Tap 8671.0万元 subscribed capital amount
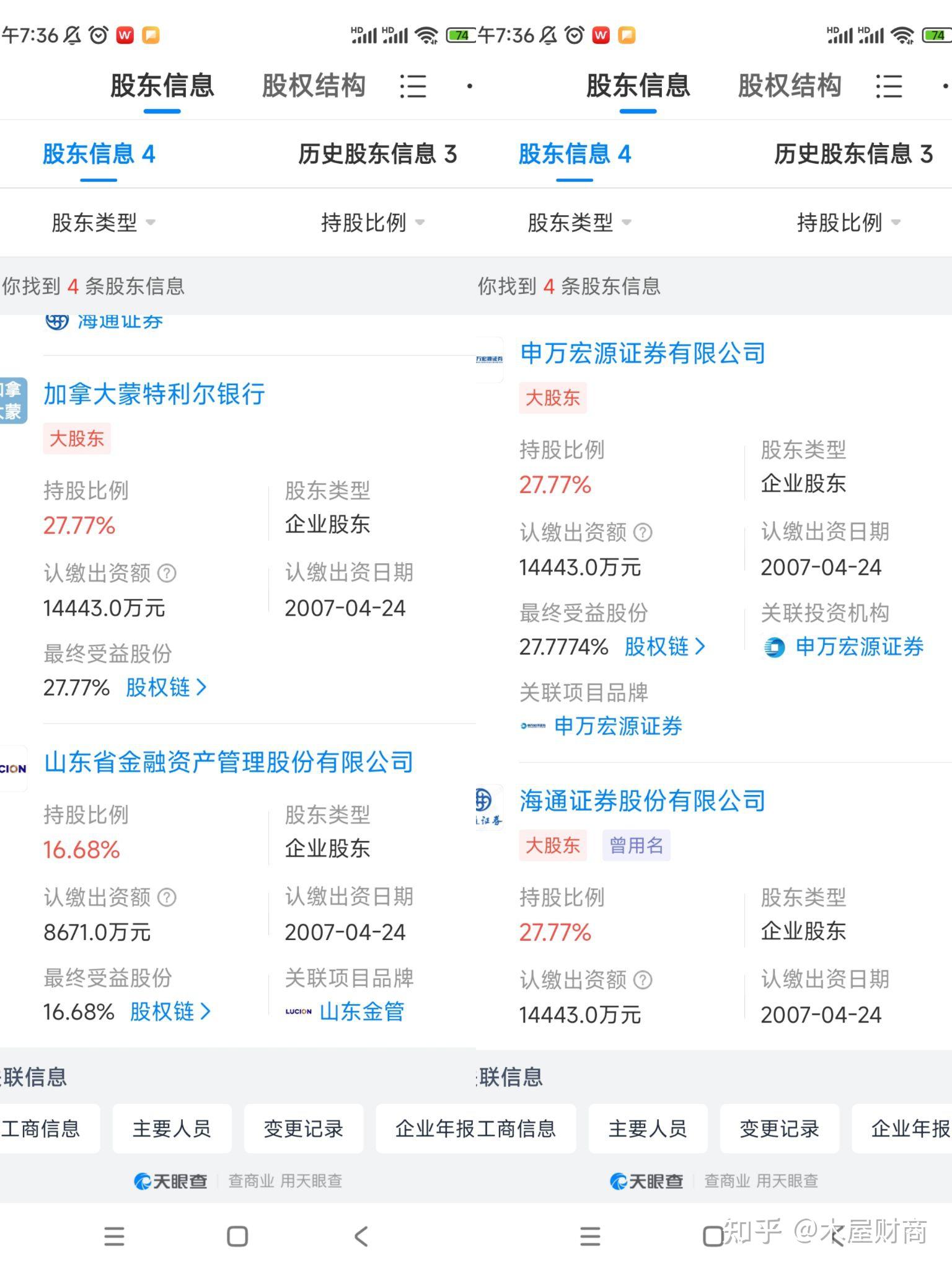This screenshot has width=952, height=1270. coord(97,932)
